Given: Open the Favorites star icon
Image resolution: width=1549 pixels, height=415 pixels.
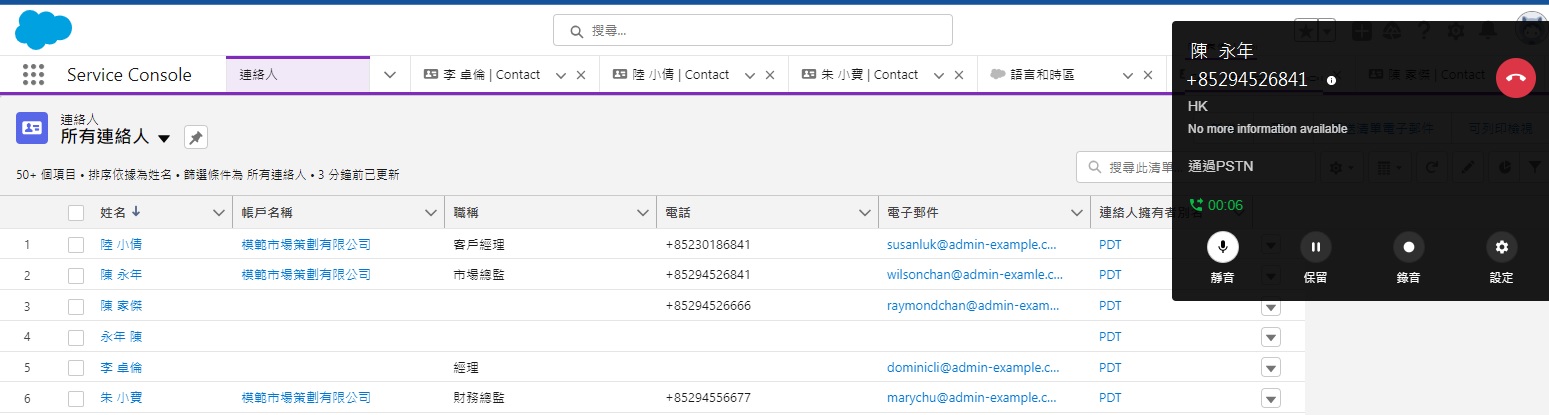Looking at the screenshot, I should 1305,31.
